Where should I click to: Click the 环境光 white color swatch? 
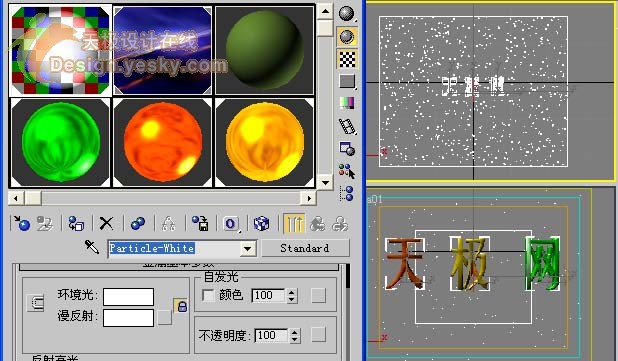(x=128, y=296)
